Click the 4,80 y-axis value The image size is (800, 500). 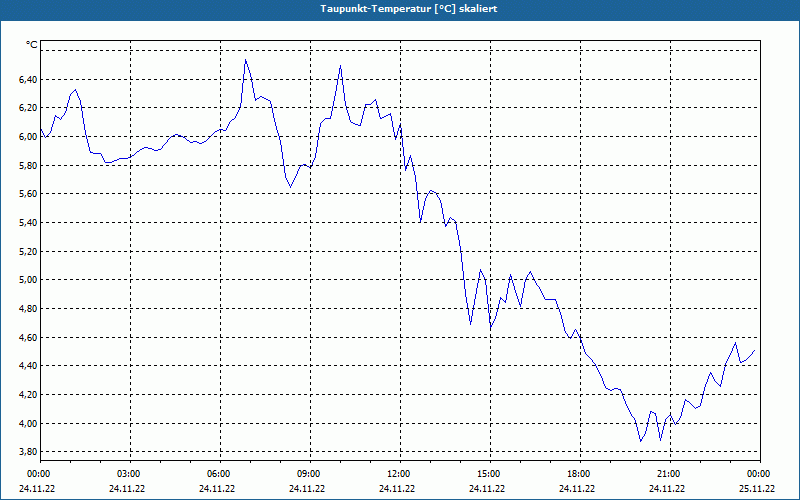pyautogui.click(x=27, y=309)
